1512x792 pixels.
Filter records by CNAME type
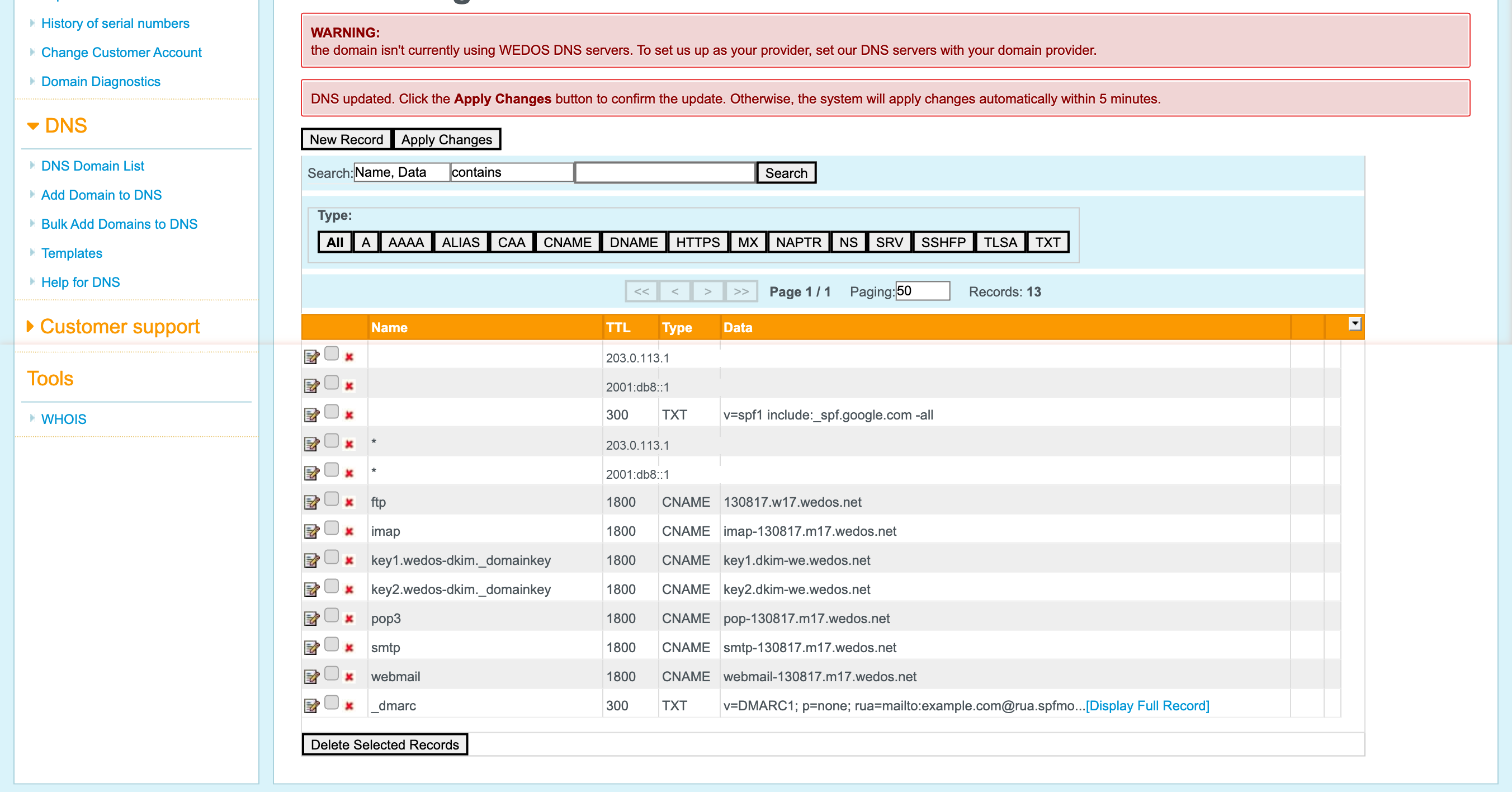coord(566,242)
